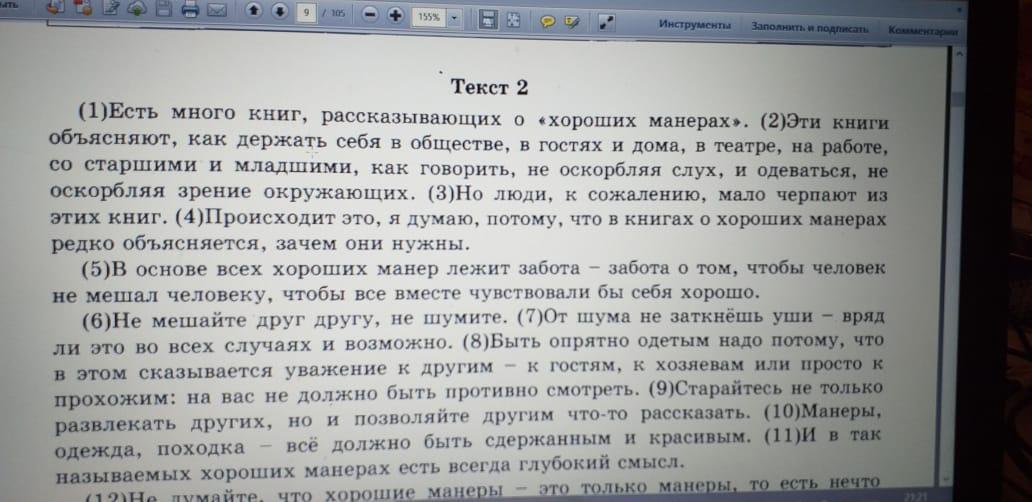Add a sticky note comment icon
The image size is (1032, 502).
point(547,22)
